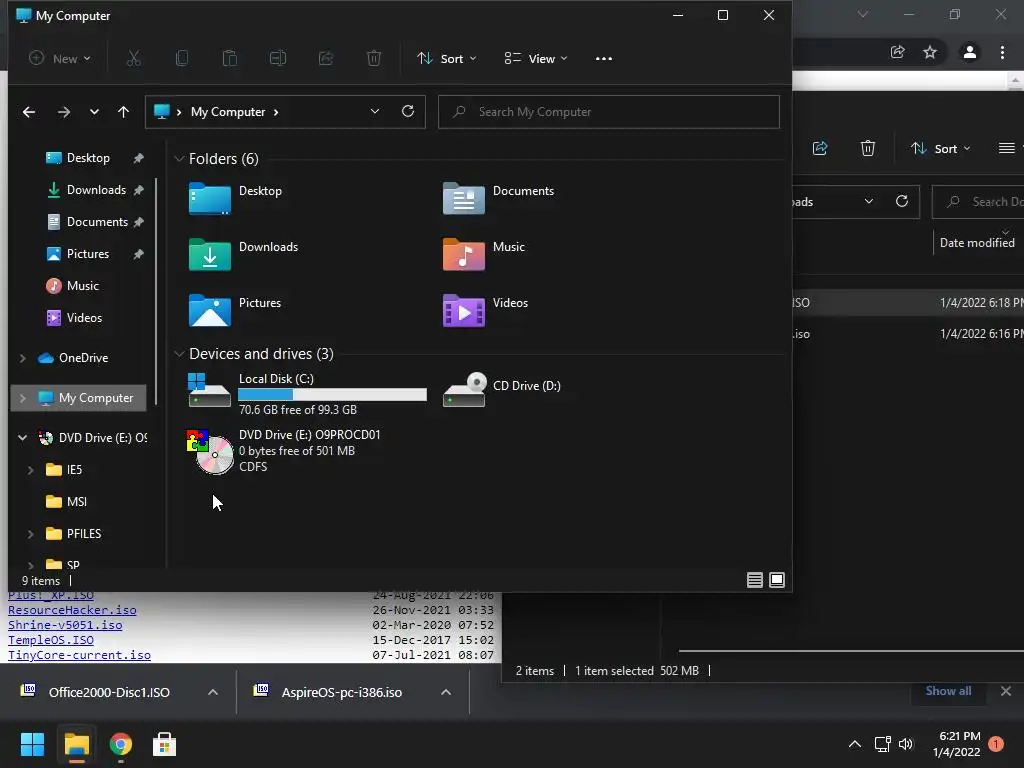Go forward with the forward arrow

[63, 112]
